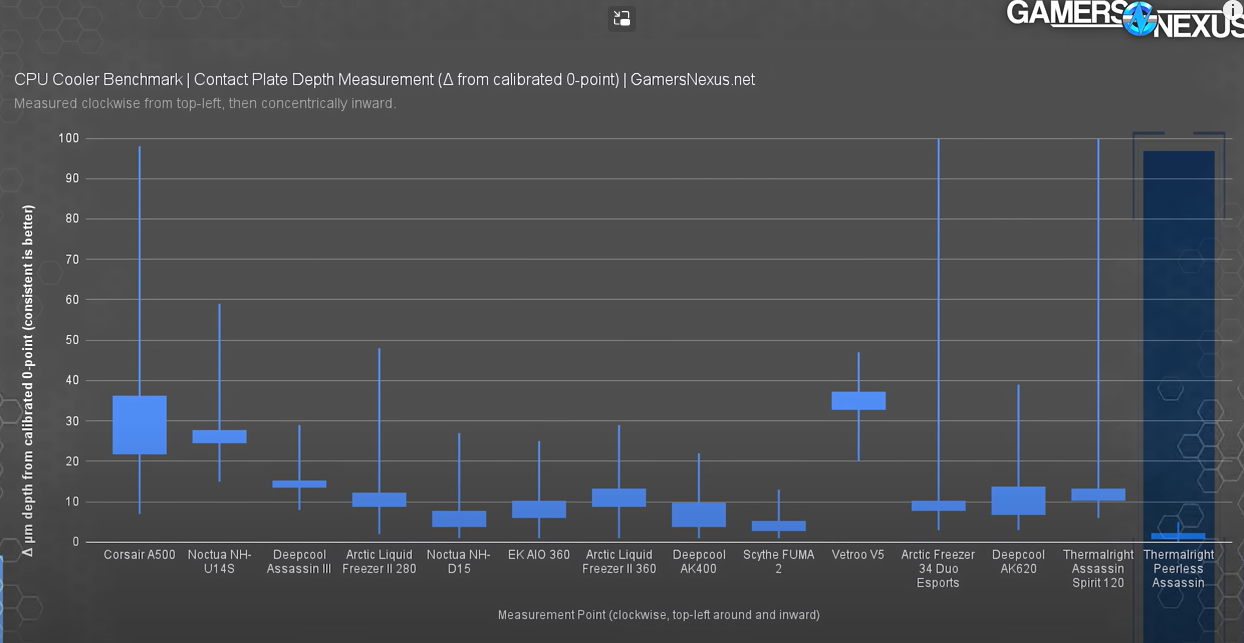Click the 'Thermalright Peerless Assassin' label
This screenshot has height=643, width=1244.
tap(1178, 569)
